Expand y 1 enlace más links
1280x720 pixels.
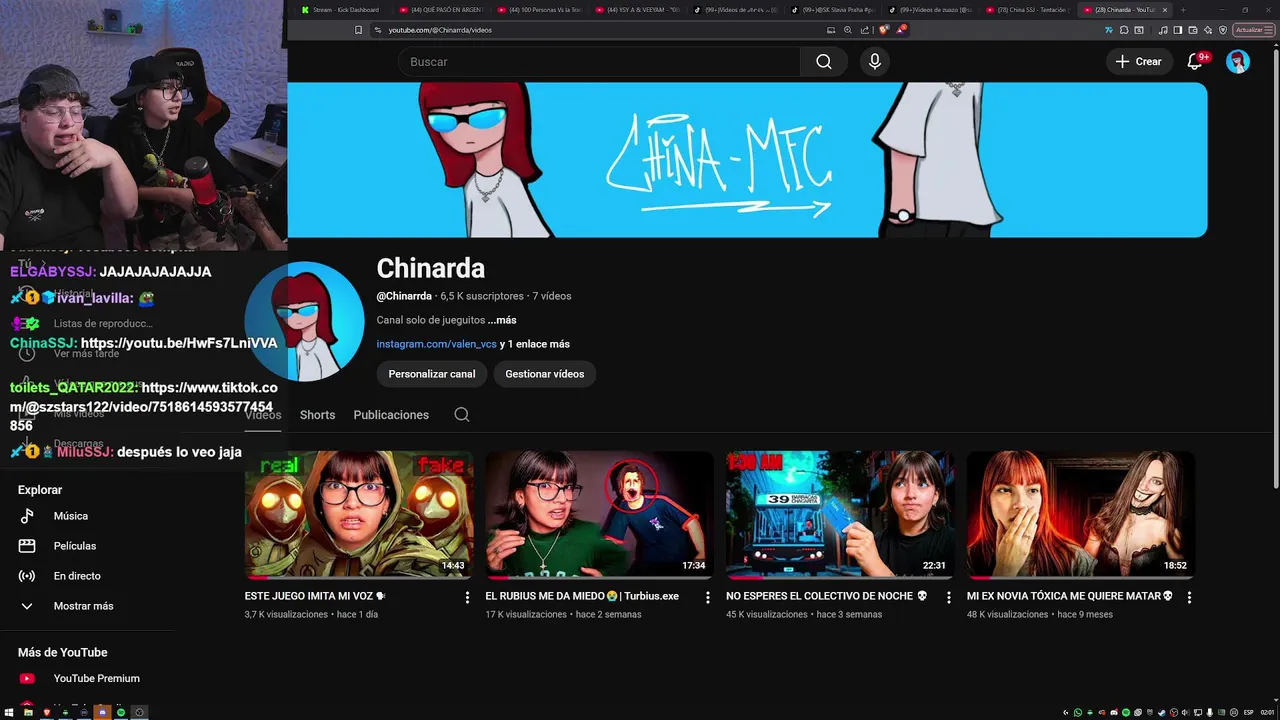[535, 344]
